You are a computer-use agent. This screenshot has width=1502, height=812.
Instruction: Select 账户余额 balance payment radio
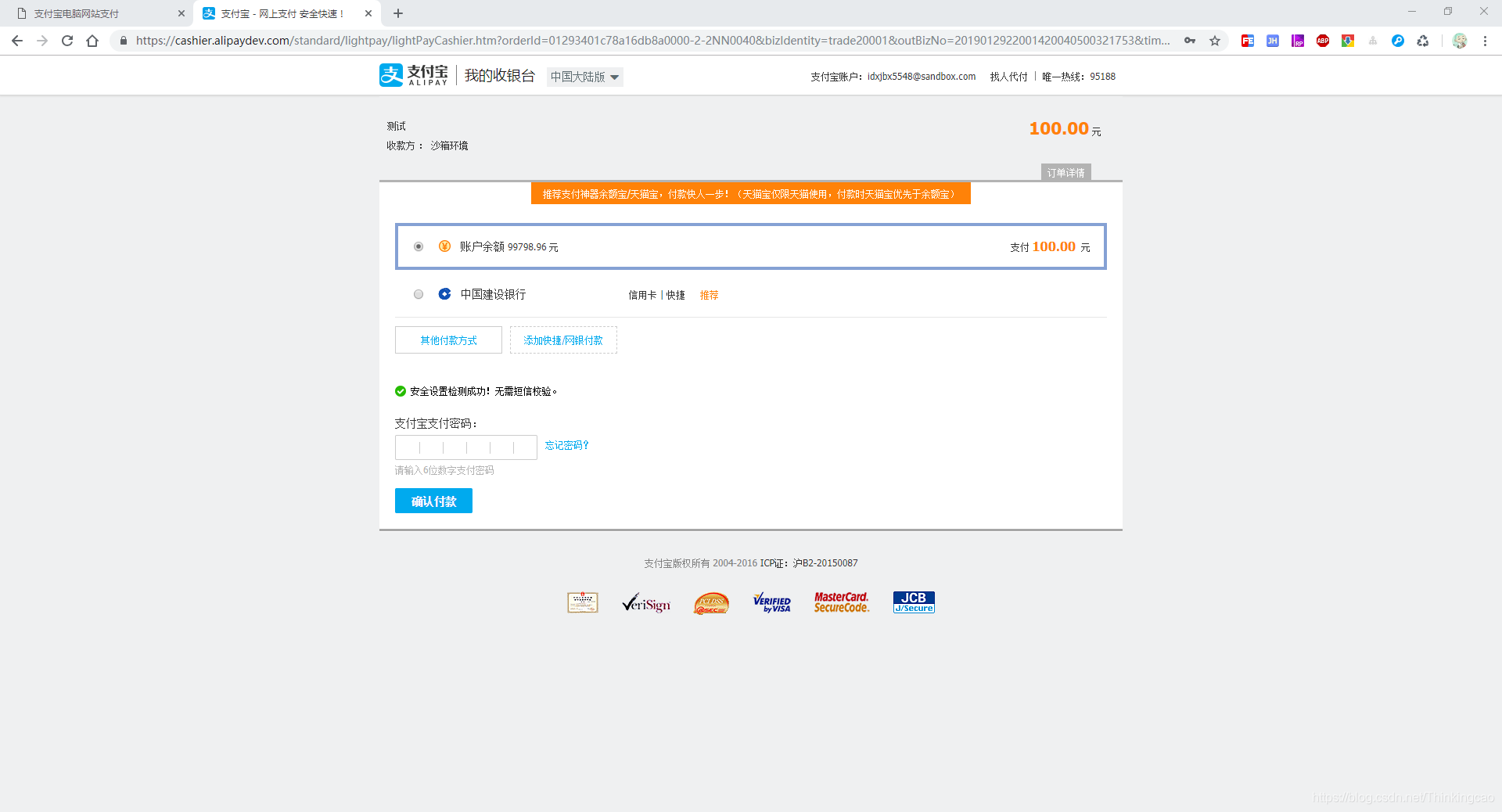click(x=419, y=246)
